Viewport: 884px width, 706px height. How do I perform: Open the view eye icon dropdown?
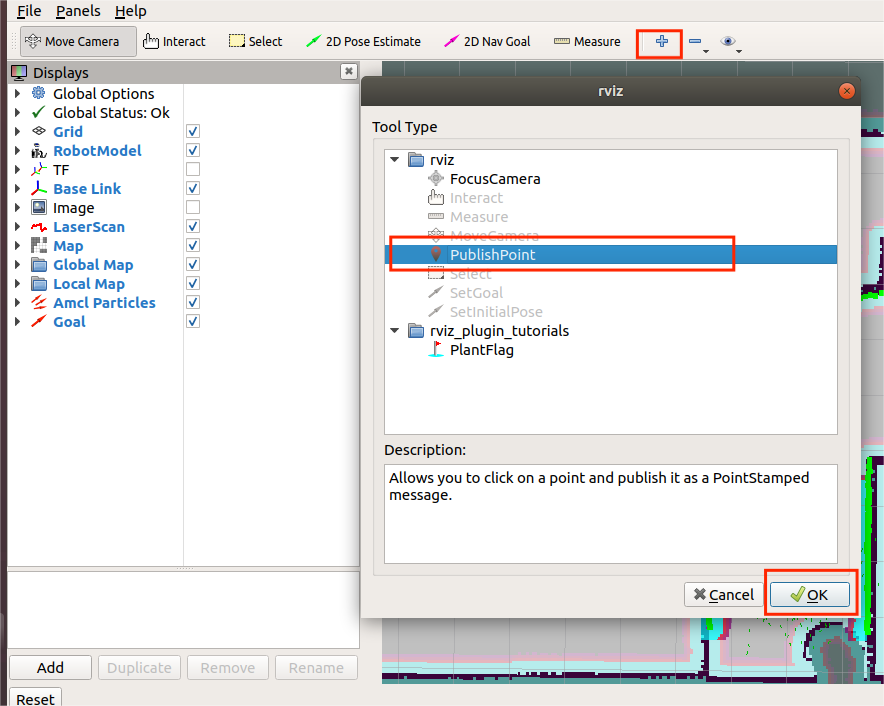[x=732, y=42]
